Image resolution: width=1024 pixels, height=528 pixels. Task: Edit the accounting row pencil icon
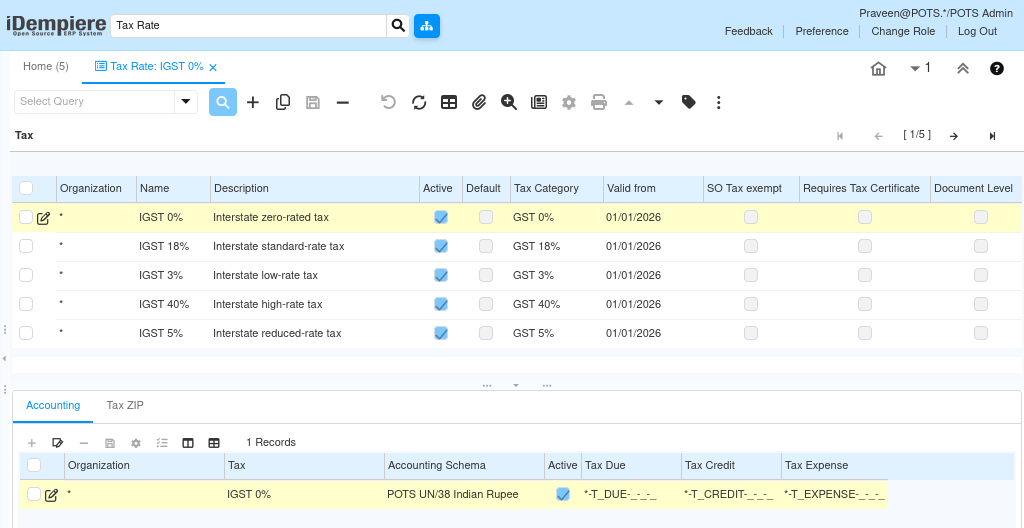pos(52,495)
